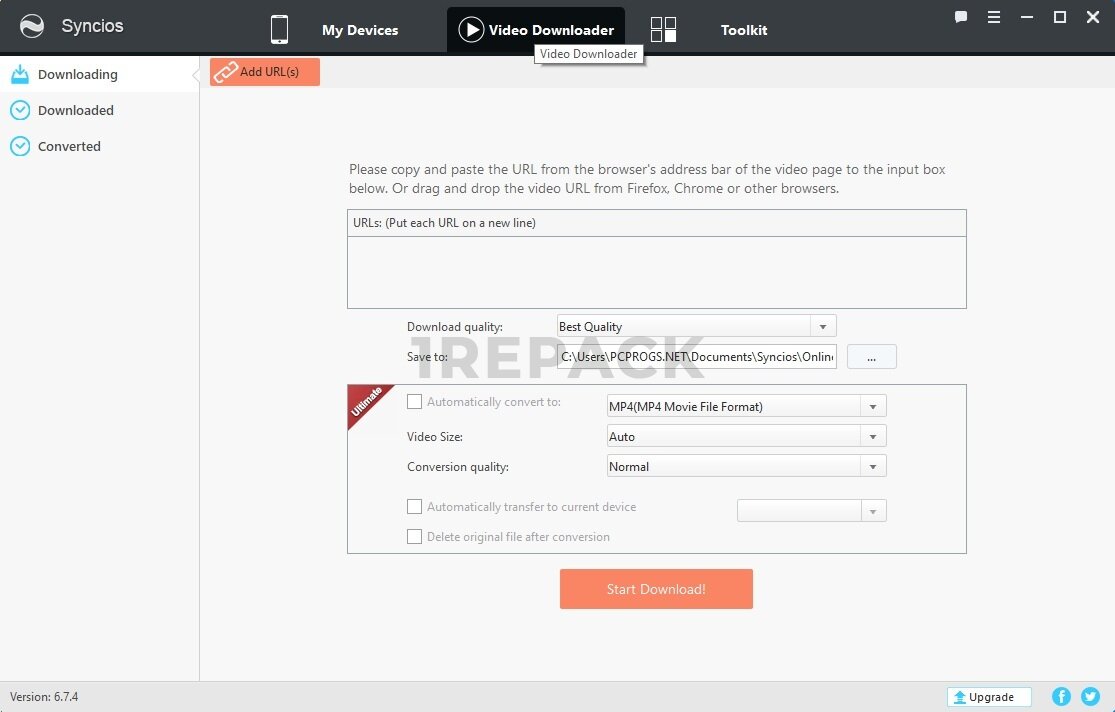Open the Downloaded list

point(75,110)
